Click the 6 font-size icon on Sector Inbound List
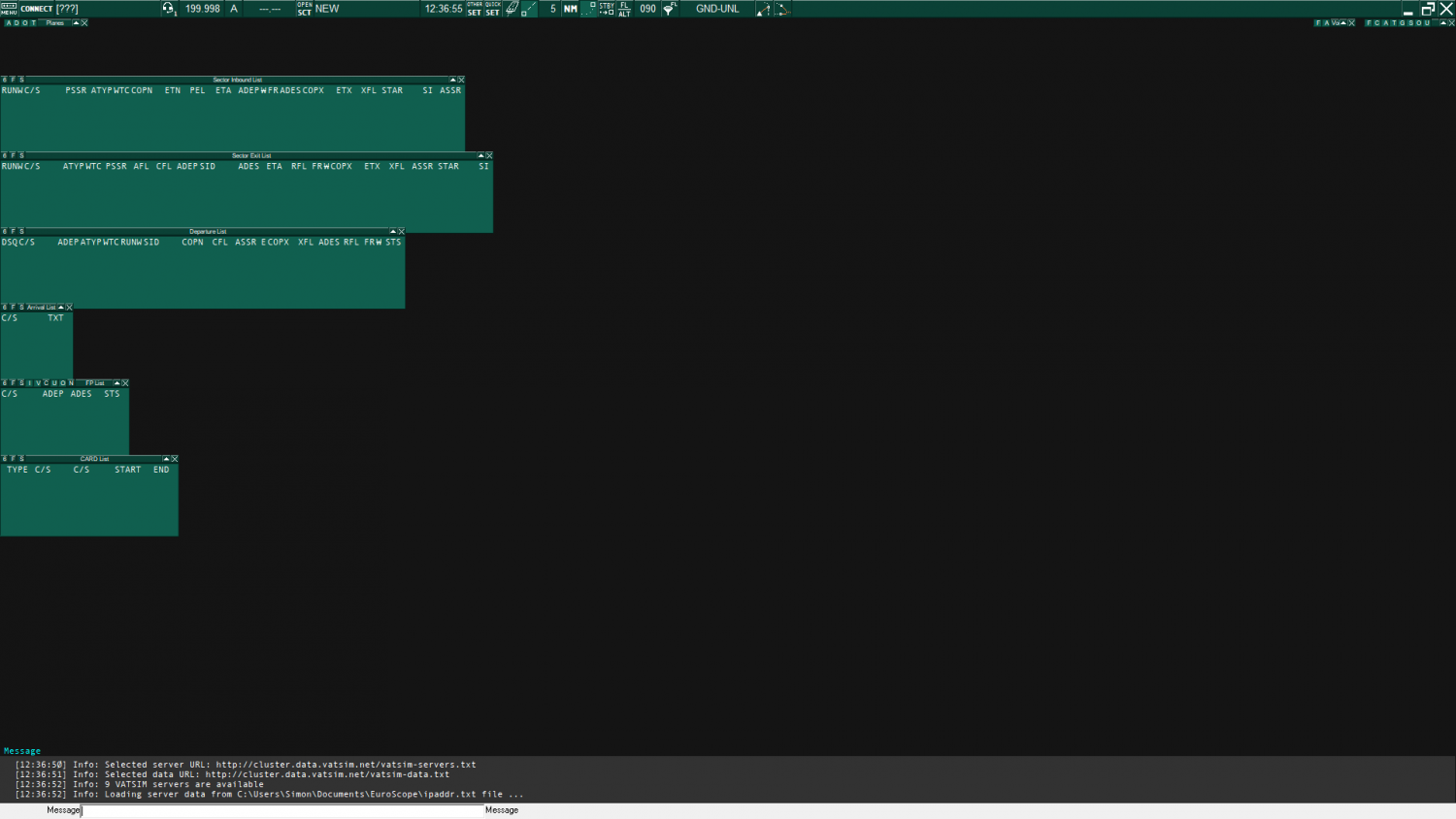Screen dimensions: 1456x819 coord(4,80)
